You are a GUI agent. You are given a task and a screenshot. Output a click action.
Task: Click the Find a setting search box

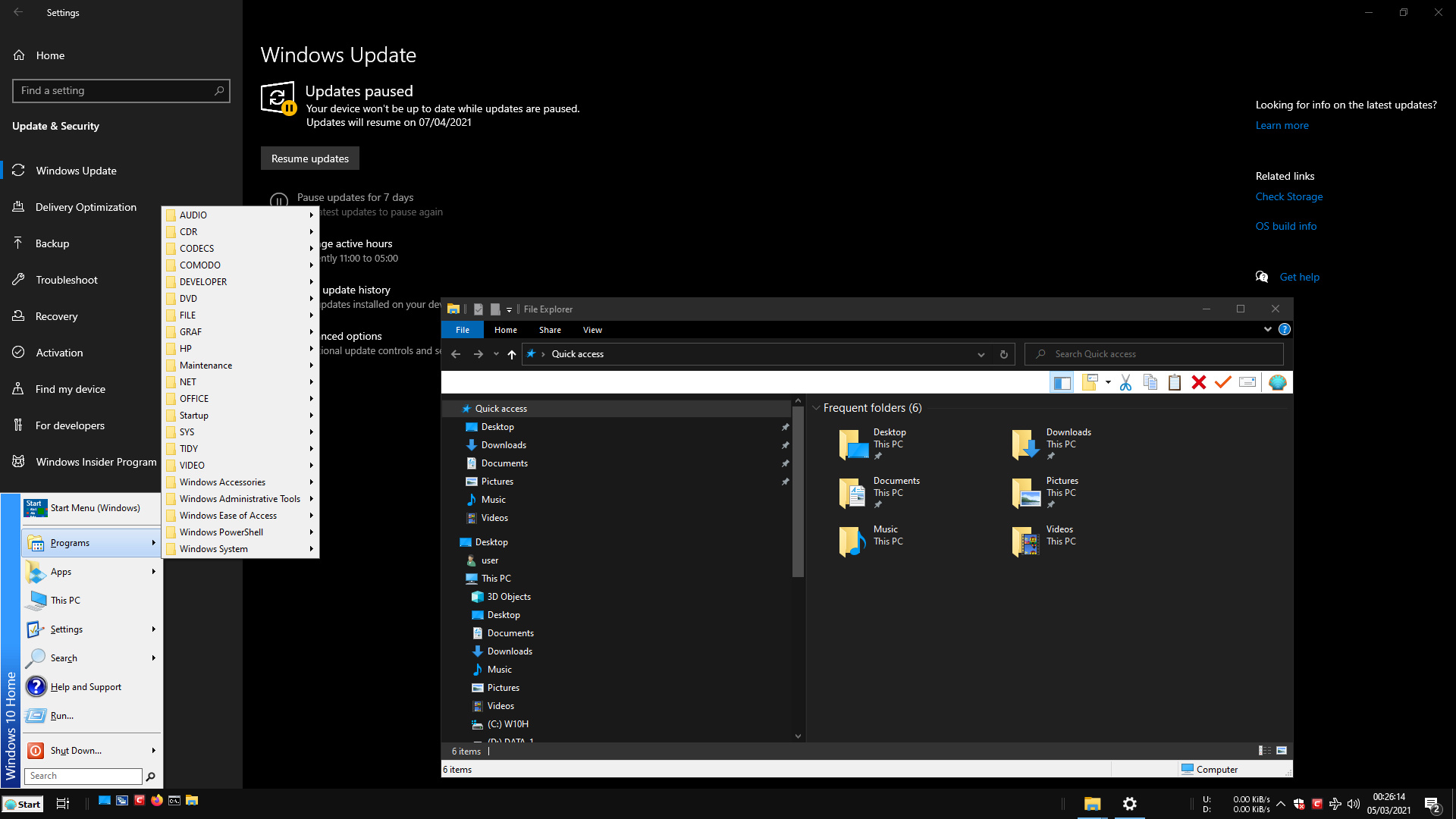coord(121,91)
